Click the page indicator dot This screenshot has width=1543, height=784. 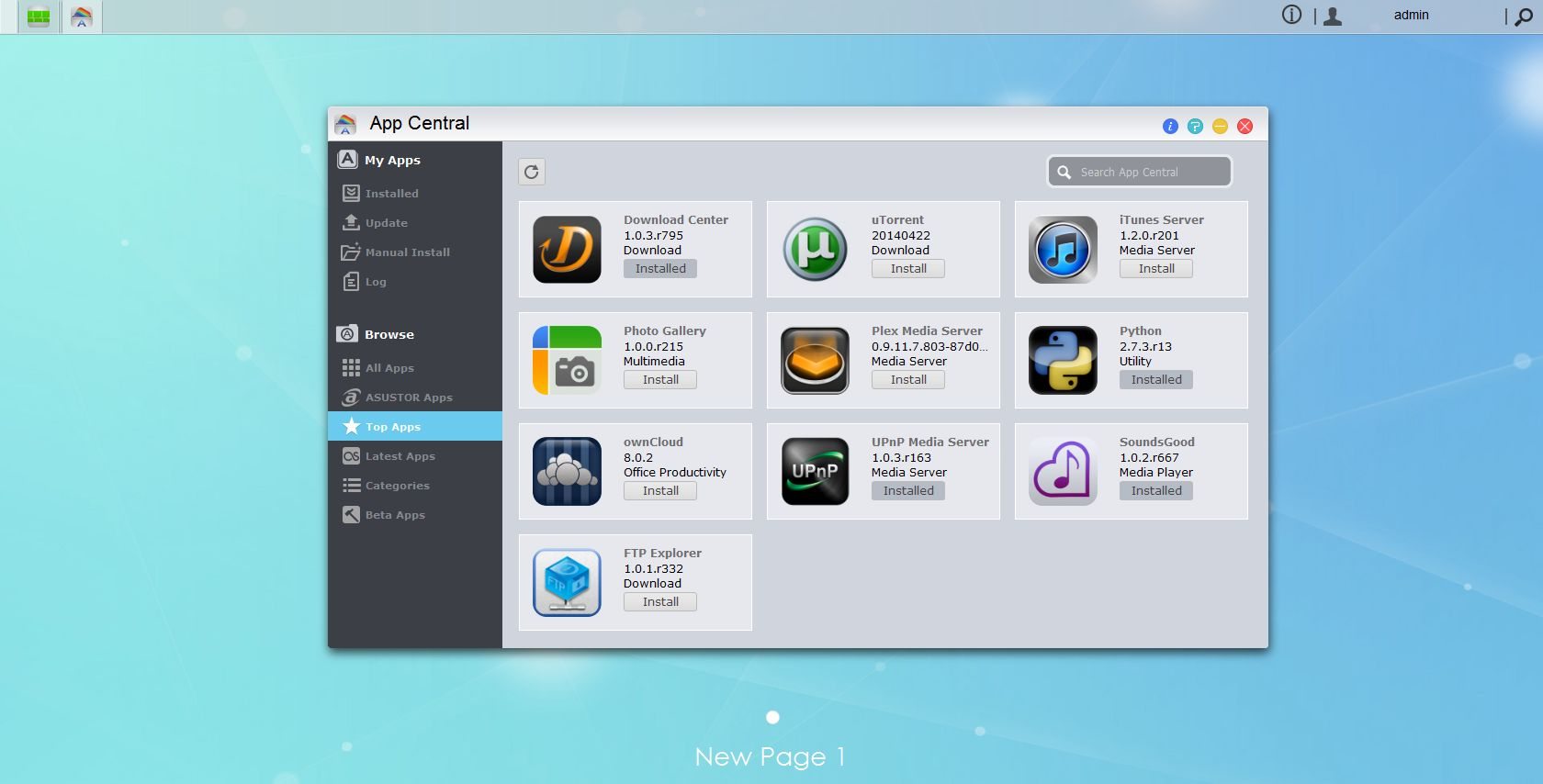tap(772, 717)
